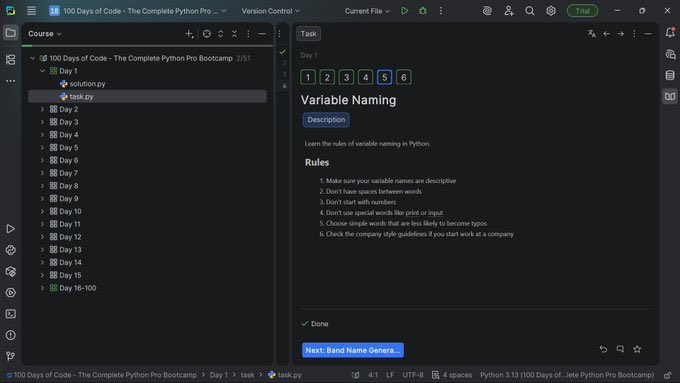Expand the Day 7 lesson
The width and height of the screenshot is (680, 383).
(42, 173)
